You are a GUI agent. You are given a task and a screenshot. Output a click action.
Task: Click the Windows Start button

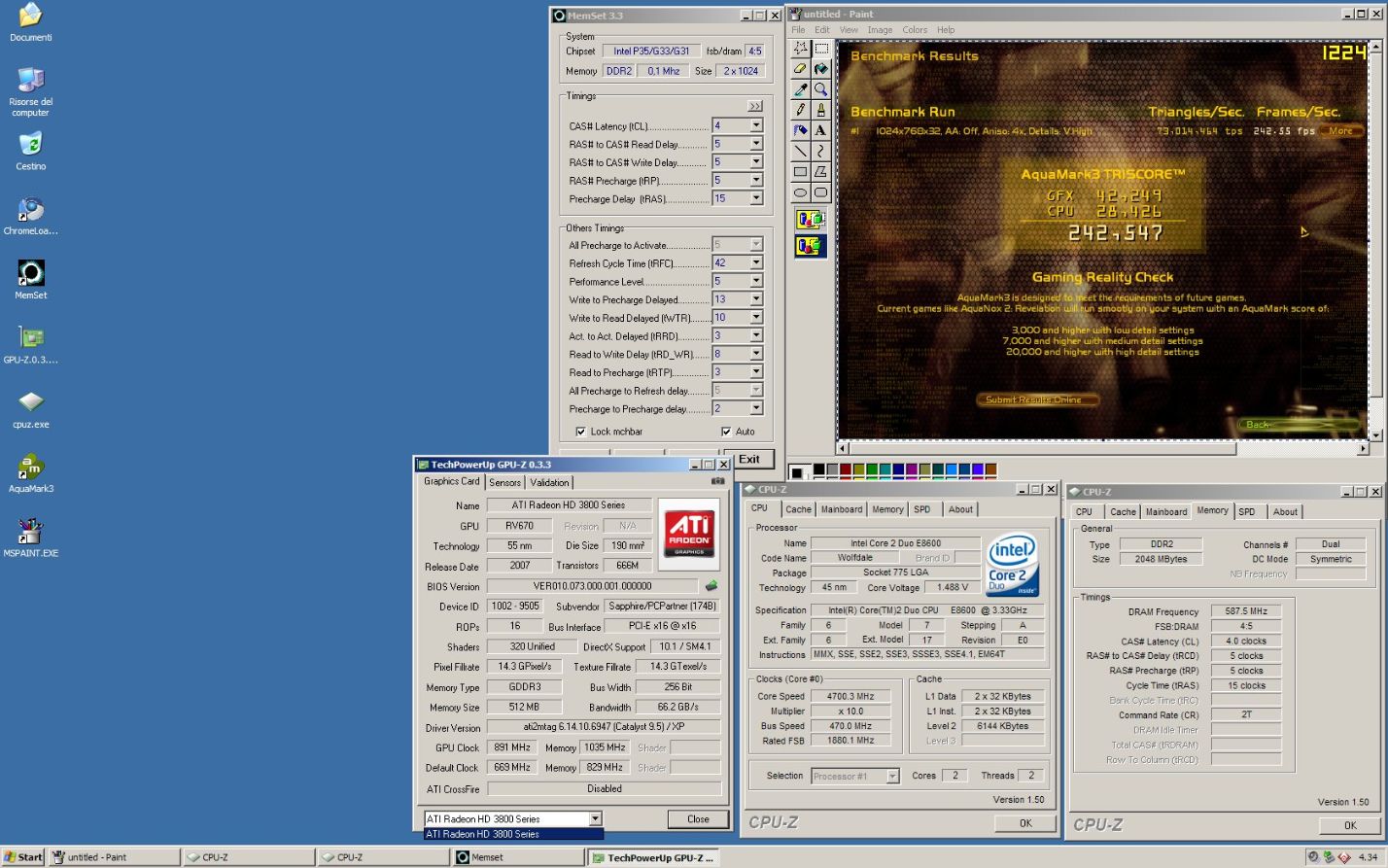pos(23,857)
